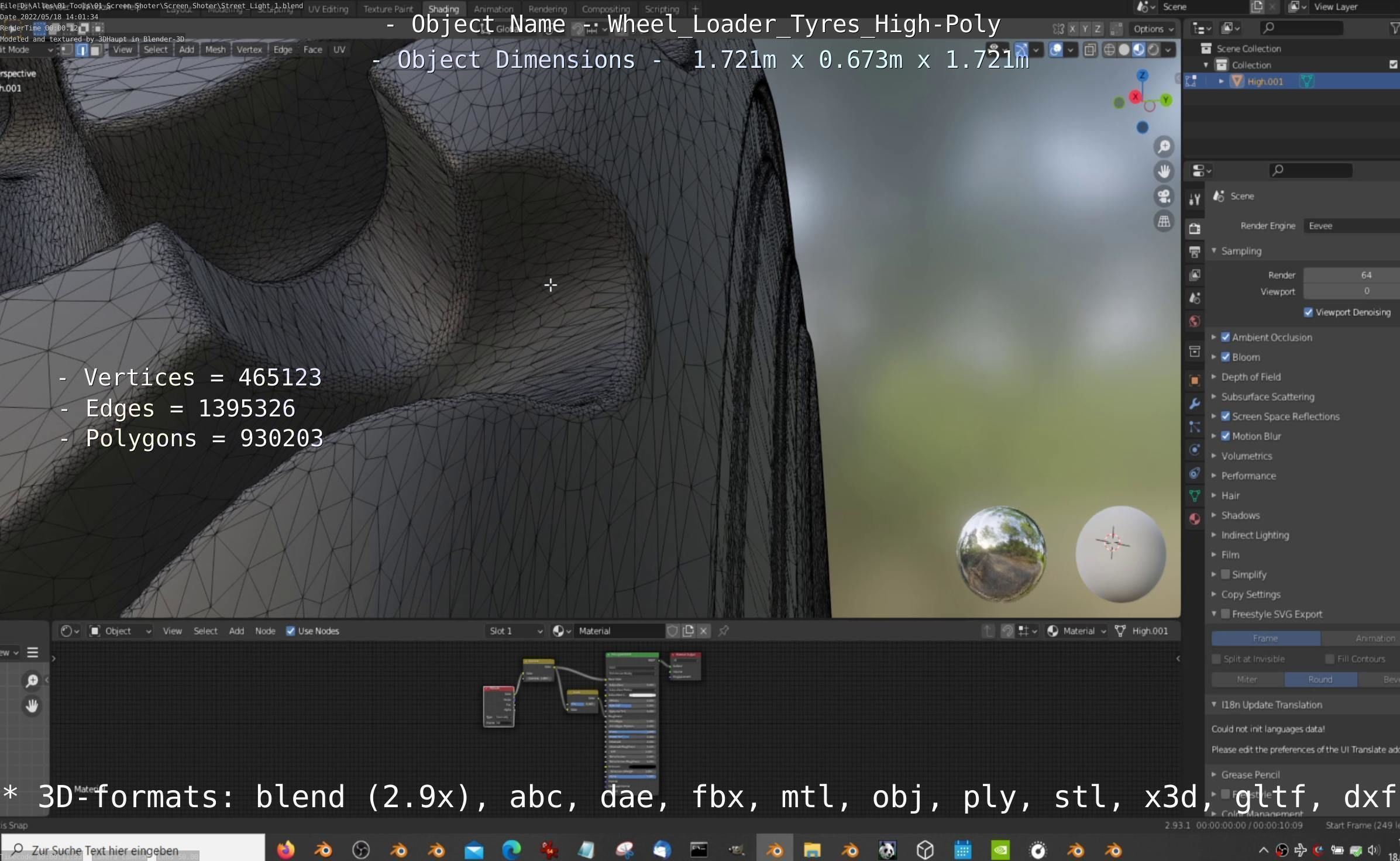Click the node editor zoom icon
1400x861 pixels.
coord(32,680)
